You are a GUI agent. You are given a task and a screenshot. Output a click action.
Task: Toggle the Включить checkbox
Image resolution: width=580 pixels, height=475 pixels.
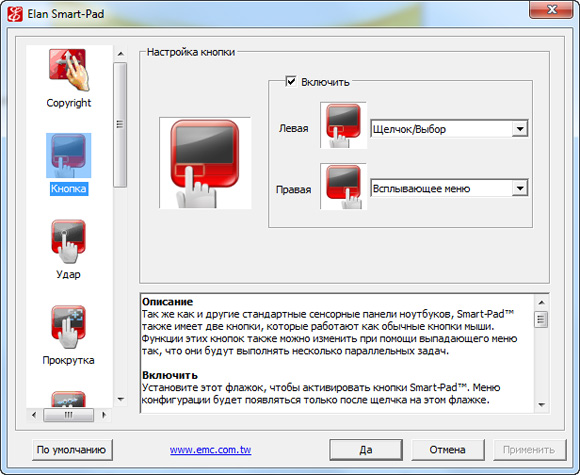point(291,81)
